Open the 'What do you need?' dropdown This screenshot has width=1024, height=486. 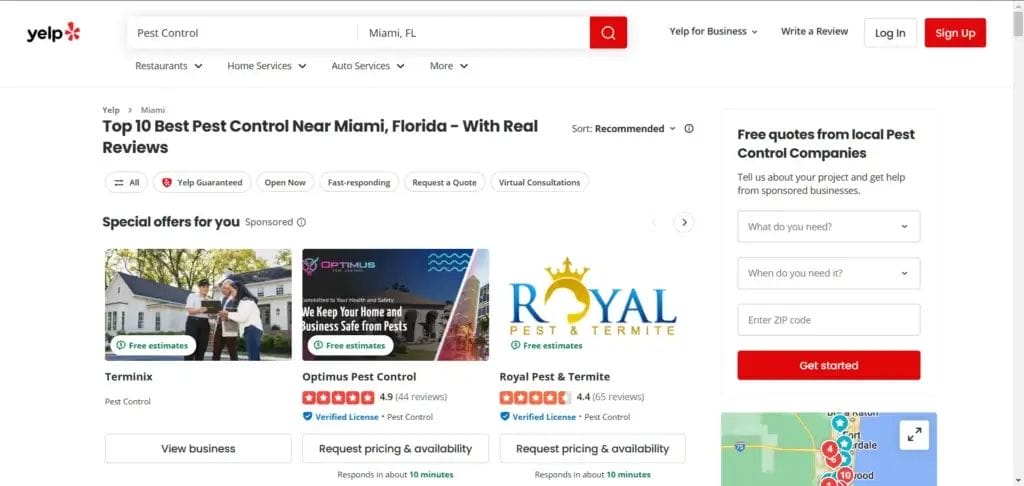pos(828,227)
